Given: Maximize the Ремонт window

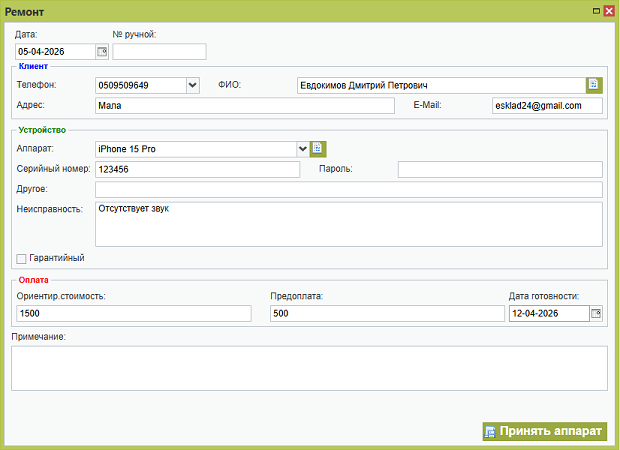Looking at the screenshot, I should click(x=597, y=10).
